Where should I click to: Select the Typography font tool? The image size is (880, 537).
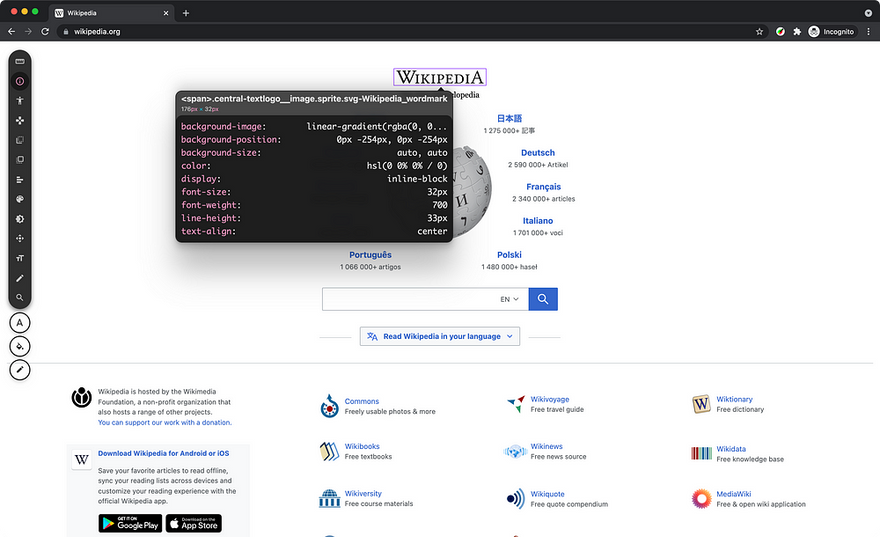(x=20, y=258)
